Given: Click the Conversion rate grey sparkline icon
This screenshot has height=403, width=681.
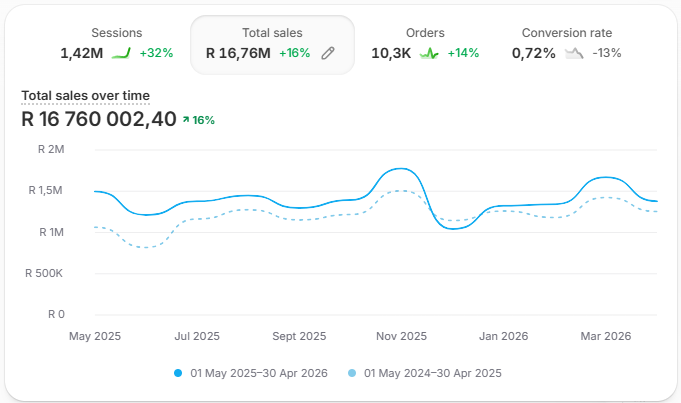Looking at the screenshot, I should tap(574, 53).
